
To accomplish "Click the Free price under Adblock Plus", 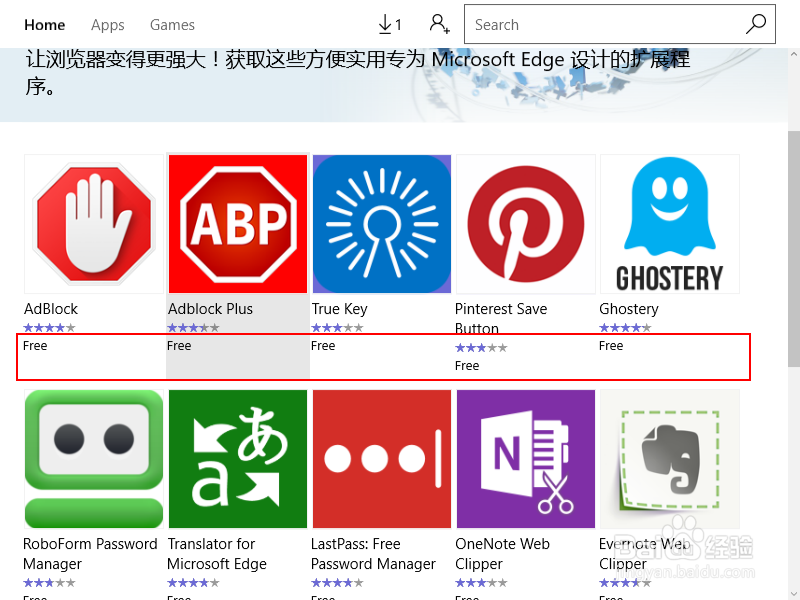I will pos(179,346).
